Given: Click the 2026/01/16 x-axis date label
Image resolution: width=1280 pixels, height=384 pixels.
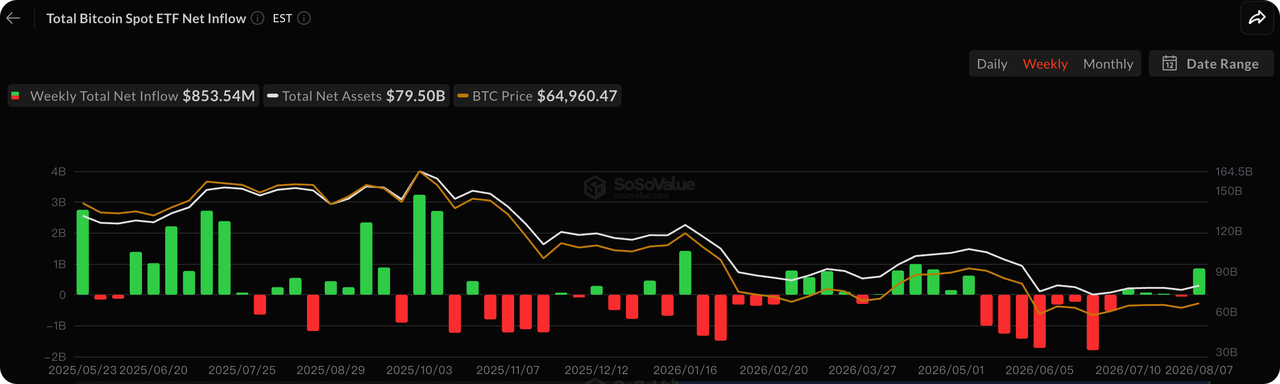Looking at the screenshot, I should coord(684,370).
